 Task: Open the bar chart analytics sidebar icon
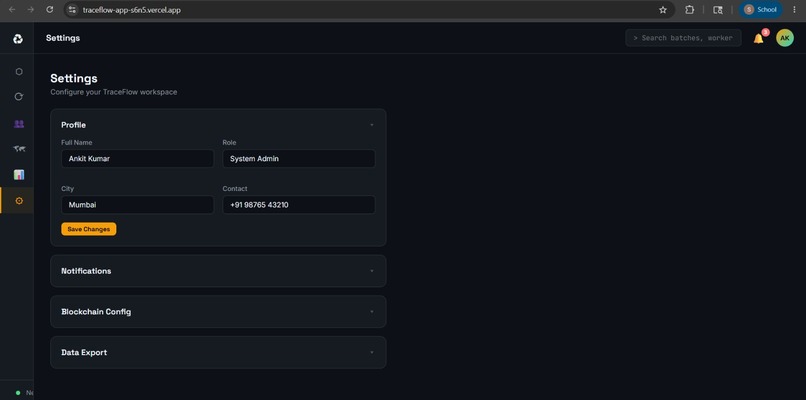tap(19, 175)
